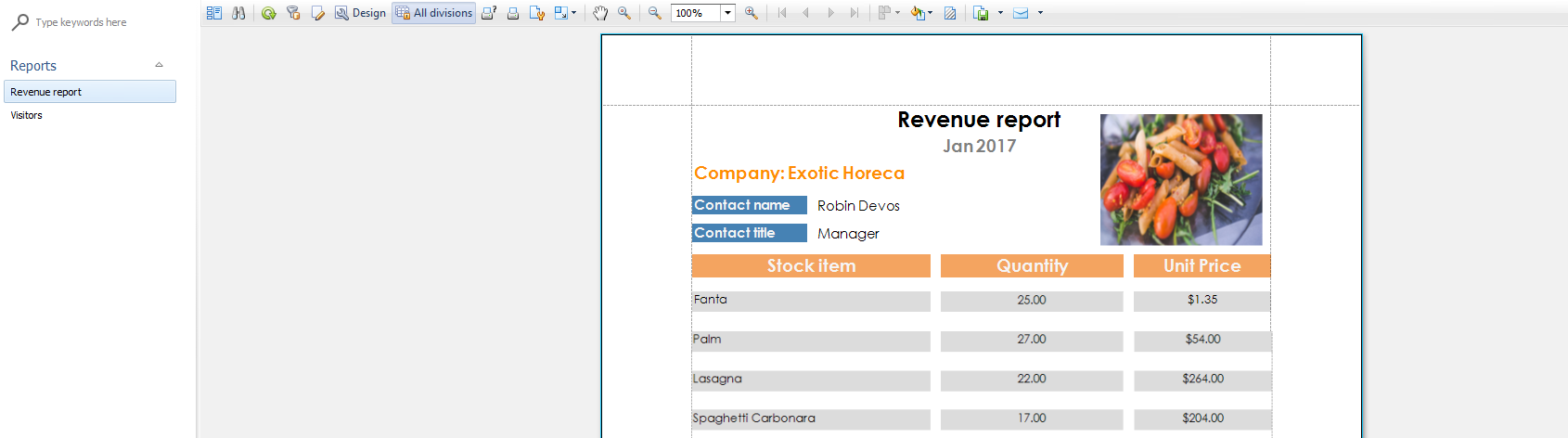Open the filter funnel icon
Viewport: 1568px width, 438px height.
tap(293, 13)
